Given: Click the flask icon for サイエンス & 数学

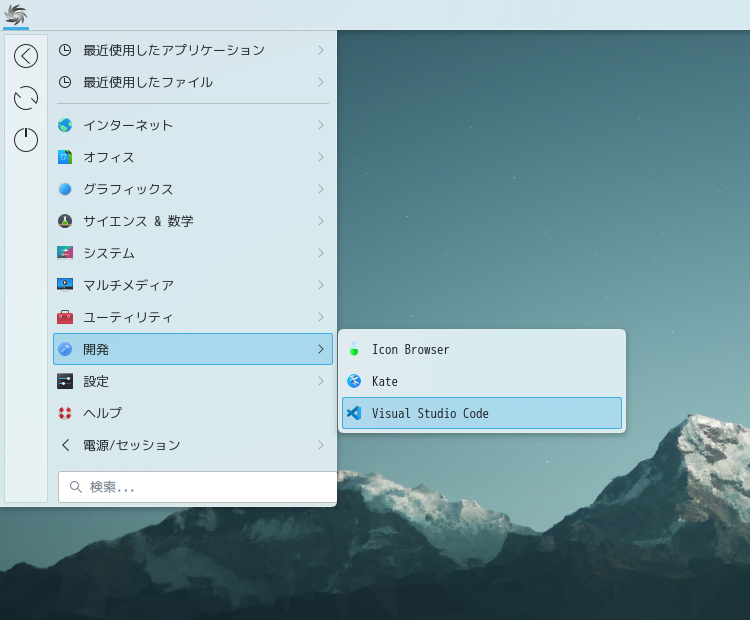Looking at the screenshot, I should (x=65, y=221).
